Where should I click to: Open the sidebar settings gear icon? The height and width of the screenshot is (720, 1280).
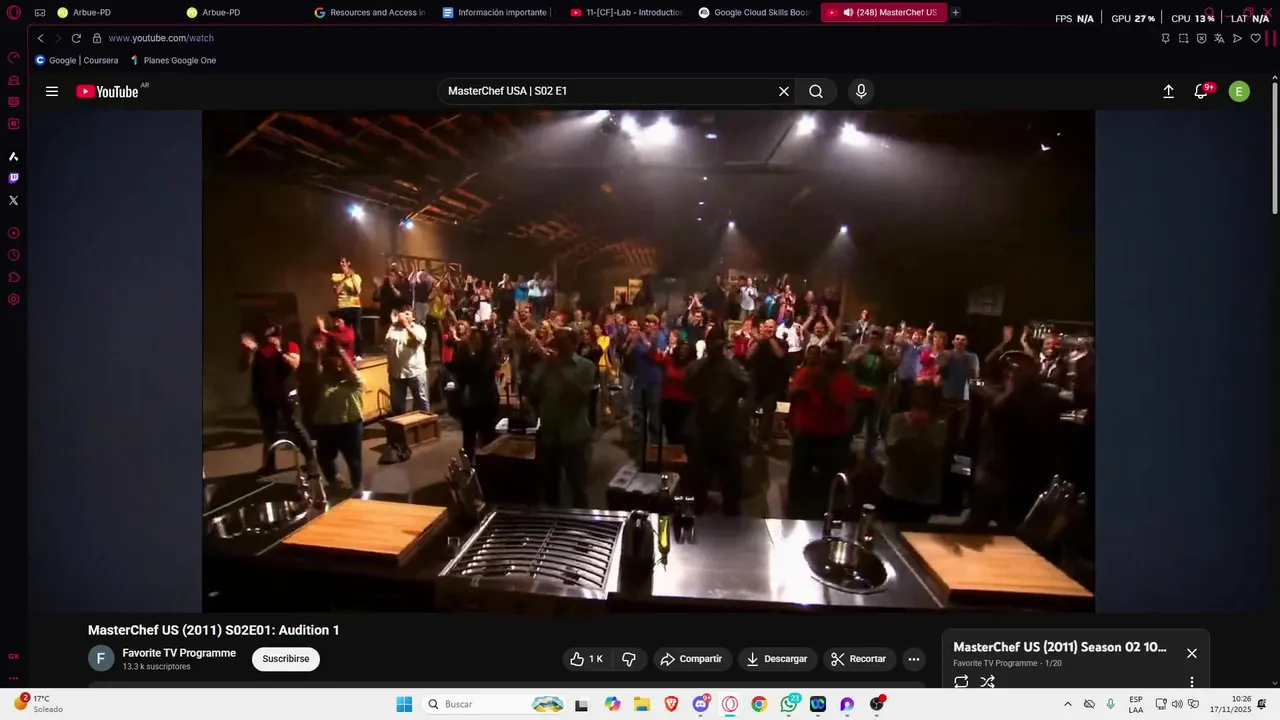14,299
